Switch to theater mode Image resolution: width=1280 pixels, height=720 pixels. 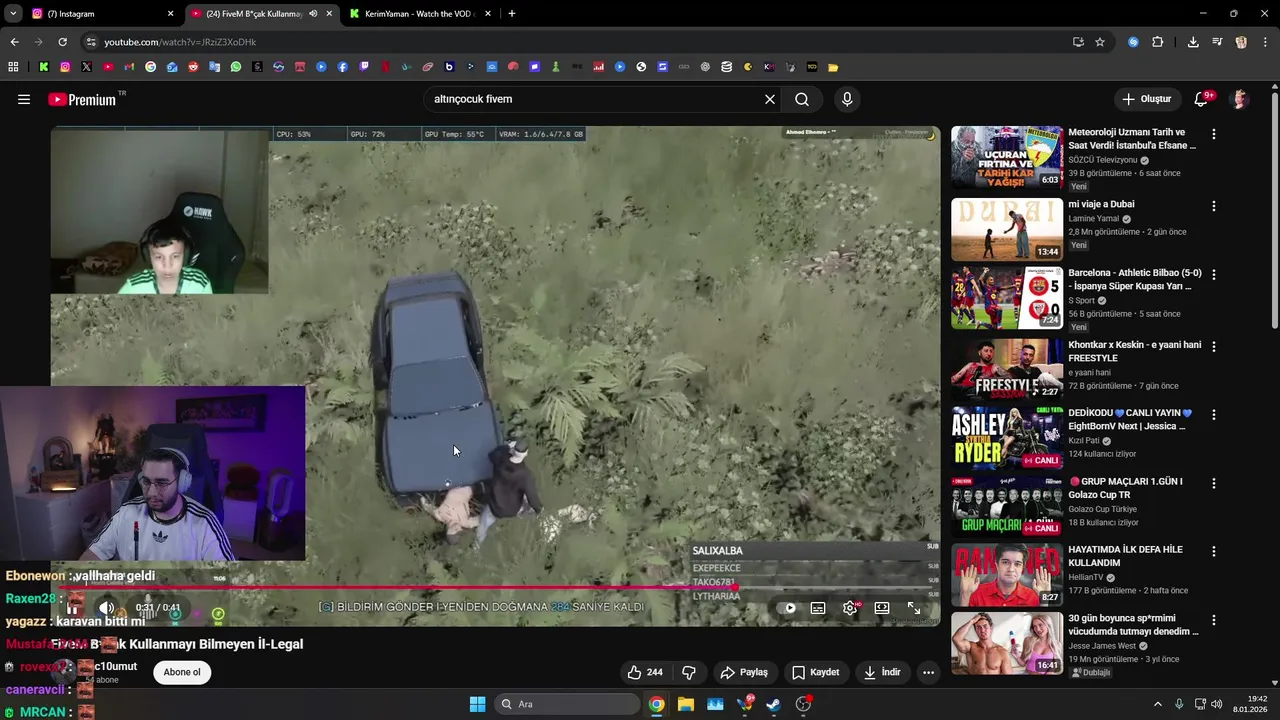click(882, 608)
